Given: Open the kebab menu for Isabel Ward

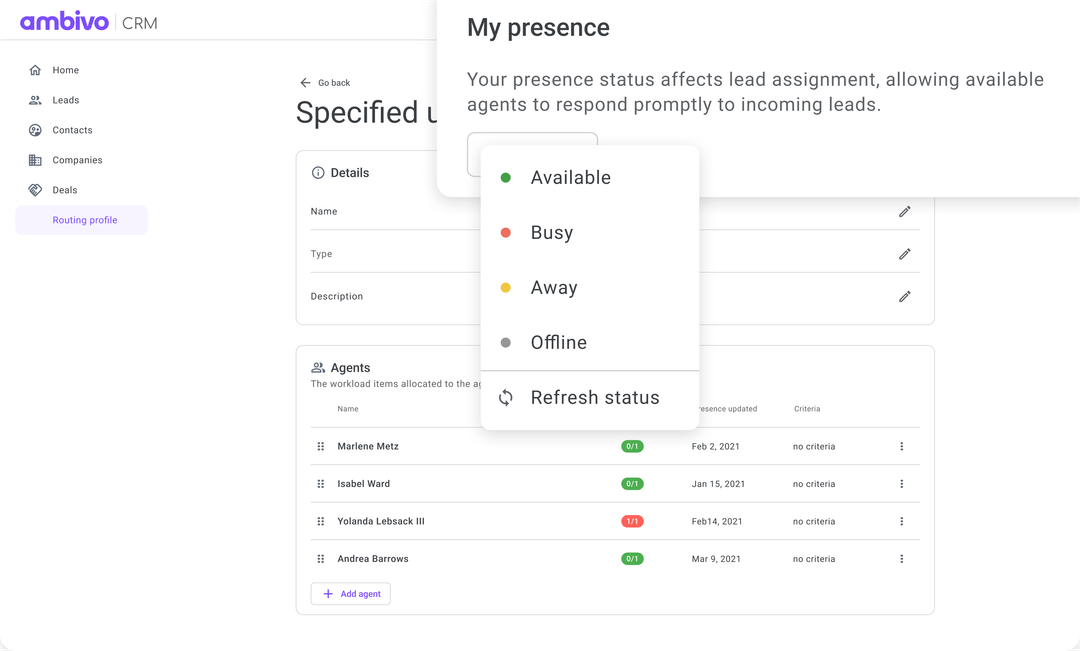Looking at the screenshot, I should [x=901, y=483].
